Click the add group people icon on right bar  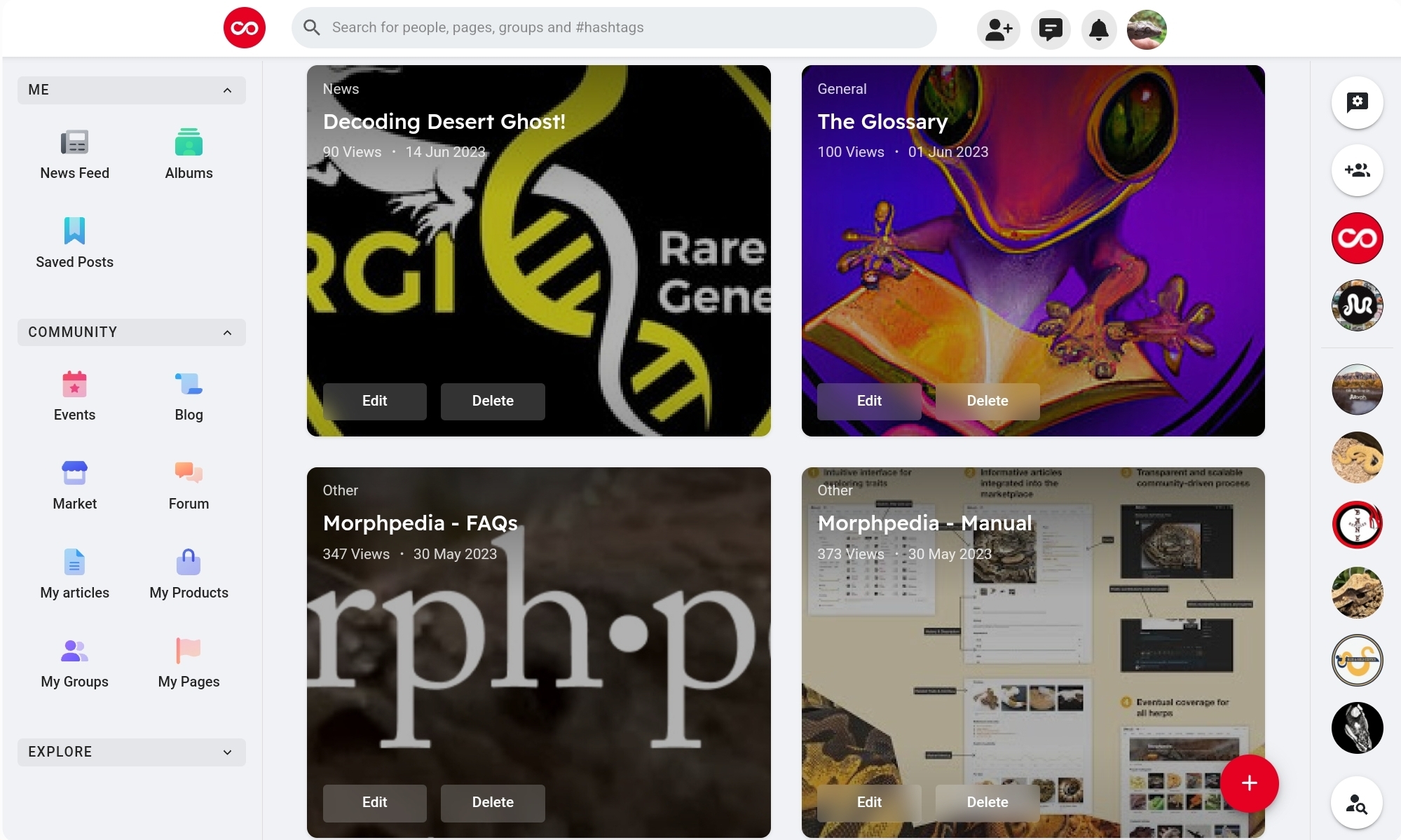[x=1357, y=170]
